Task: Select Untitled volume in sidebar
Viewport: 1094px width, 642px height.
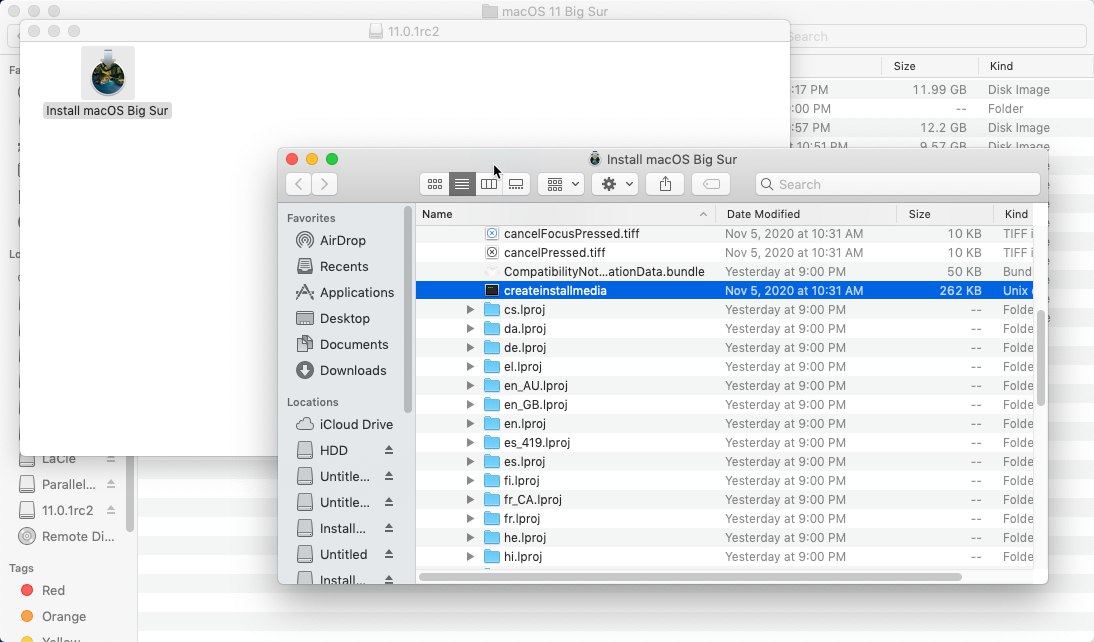Action: [x=343, y=554]
